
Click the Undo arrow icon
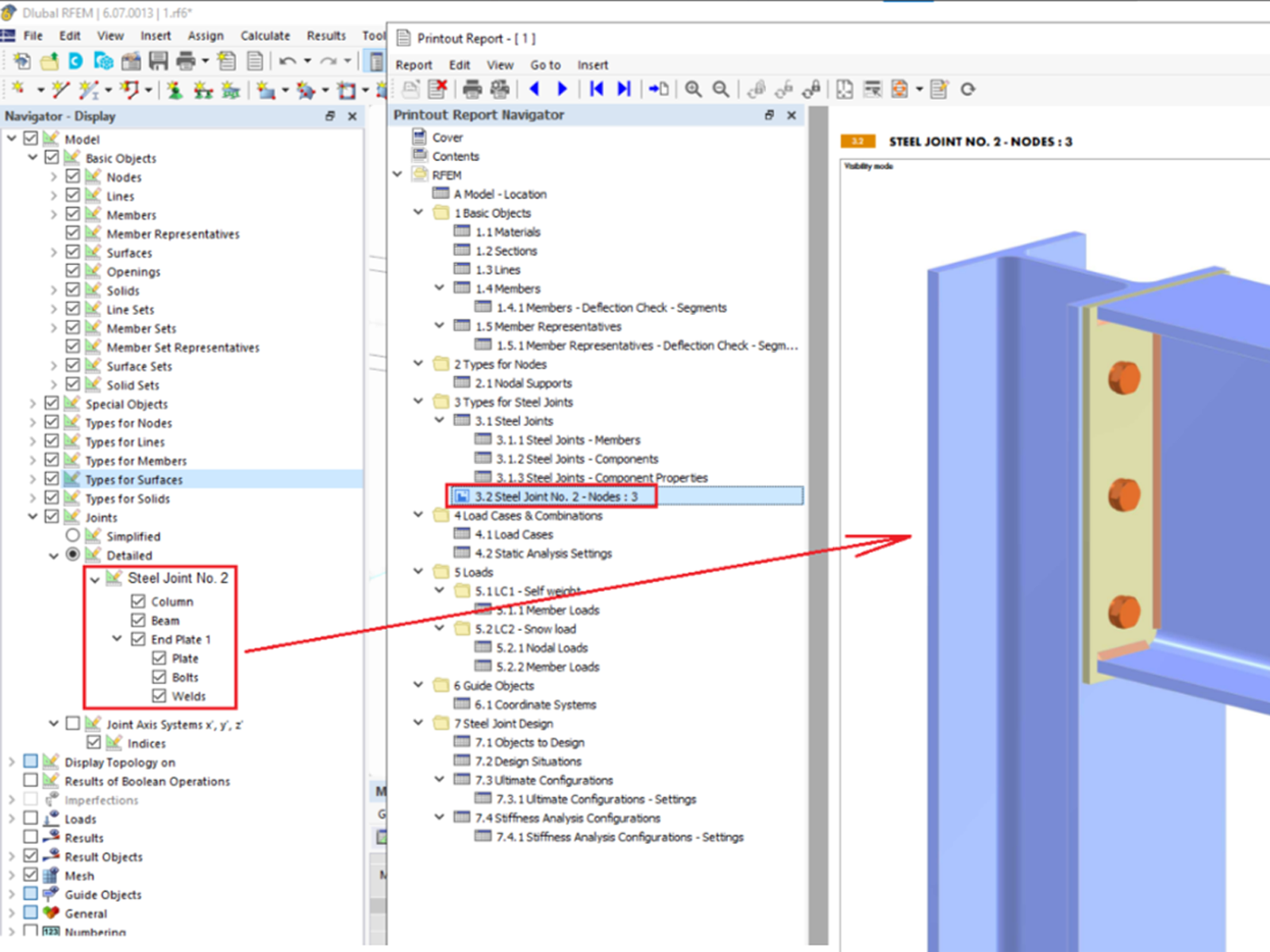click(287, 60)
